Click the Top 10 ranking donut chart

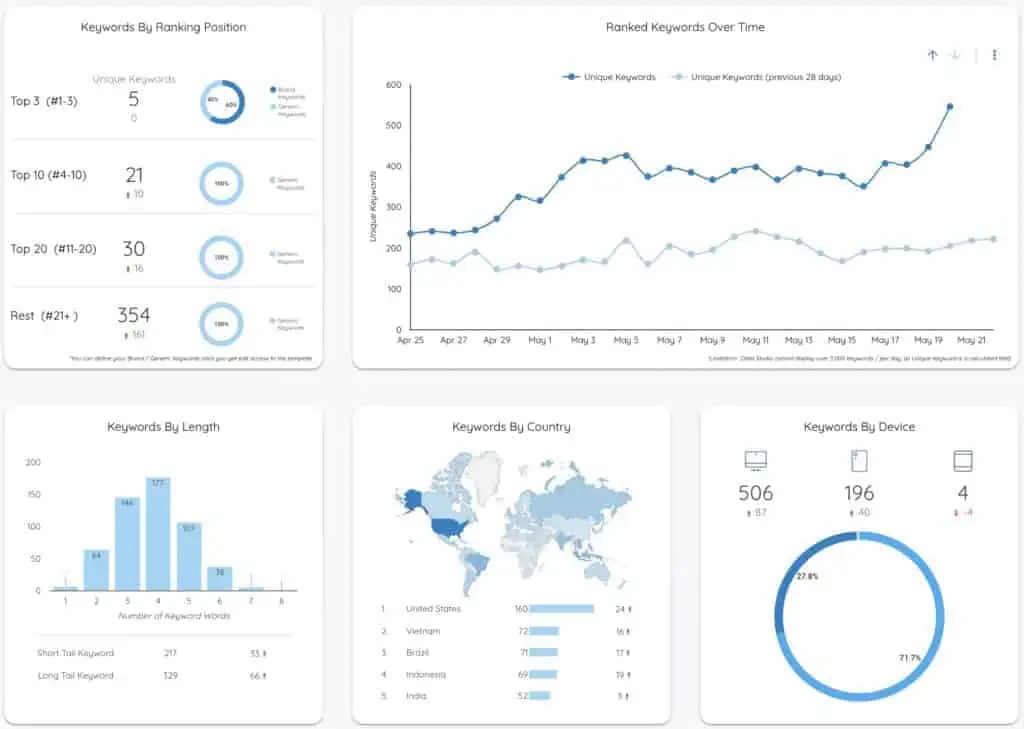pos(221,180)
